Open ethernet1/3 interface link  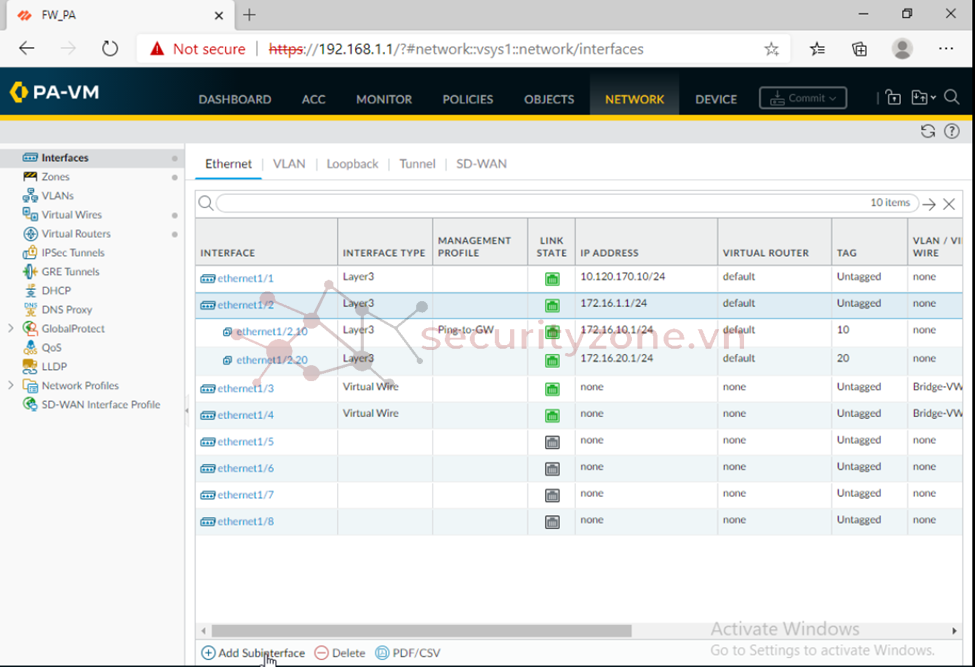pyautogui.click(x=245, y=389)
